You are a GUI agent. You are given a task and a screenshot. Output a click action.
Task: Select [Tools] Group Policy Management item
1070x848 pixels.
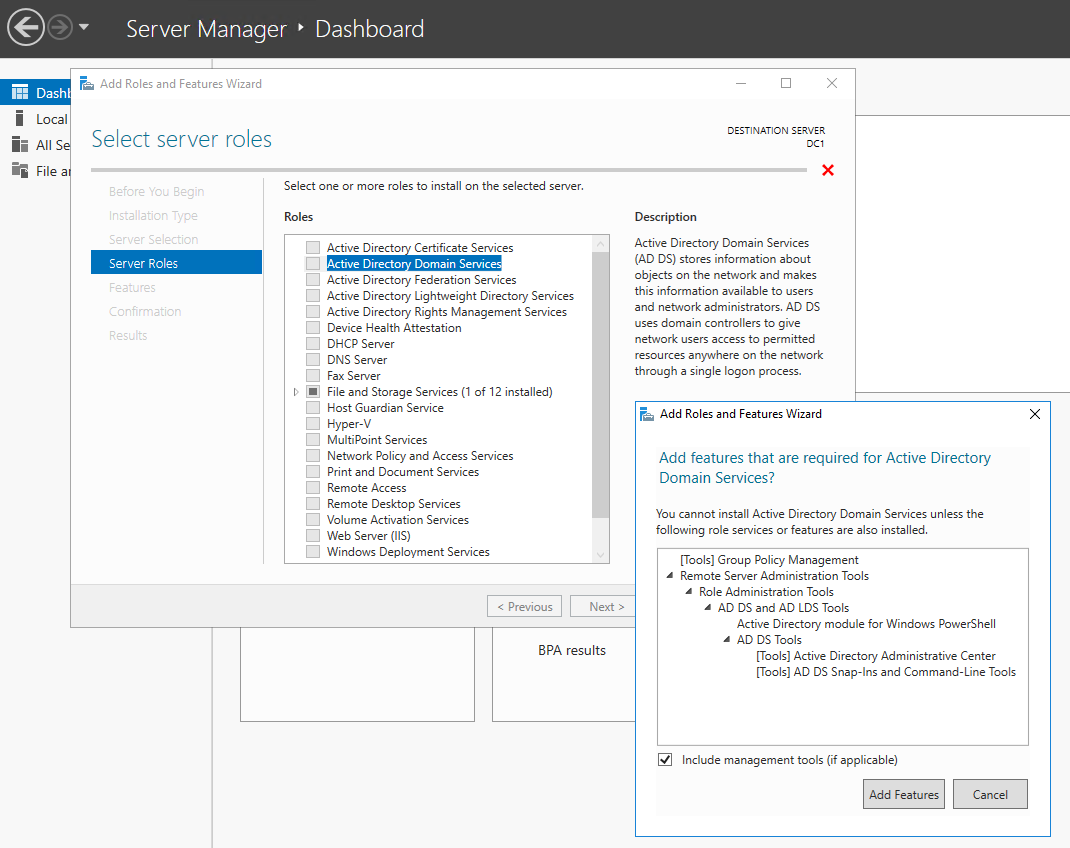tap(769, 559)
